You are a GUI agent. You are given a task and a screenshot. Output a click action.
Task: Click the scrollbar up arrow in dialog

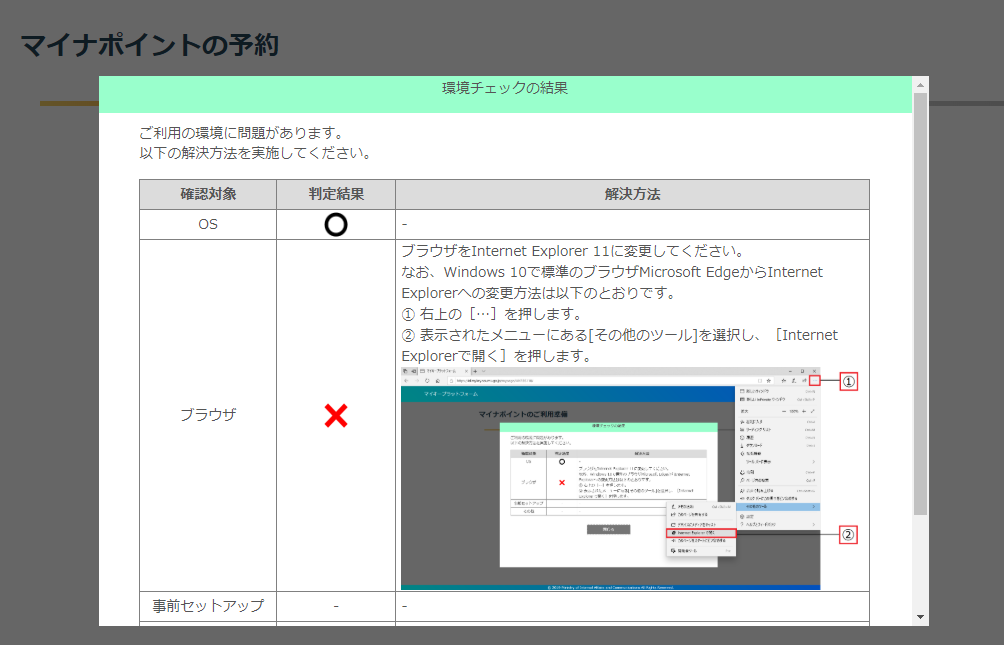pos(920,85)
